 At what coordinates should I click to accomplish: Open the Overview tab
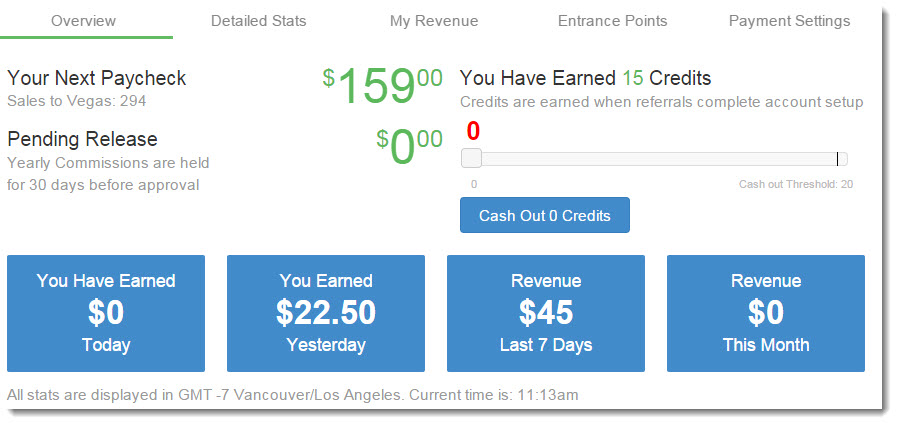click(x=84, y=21)
